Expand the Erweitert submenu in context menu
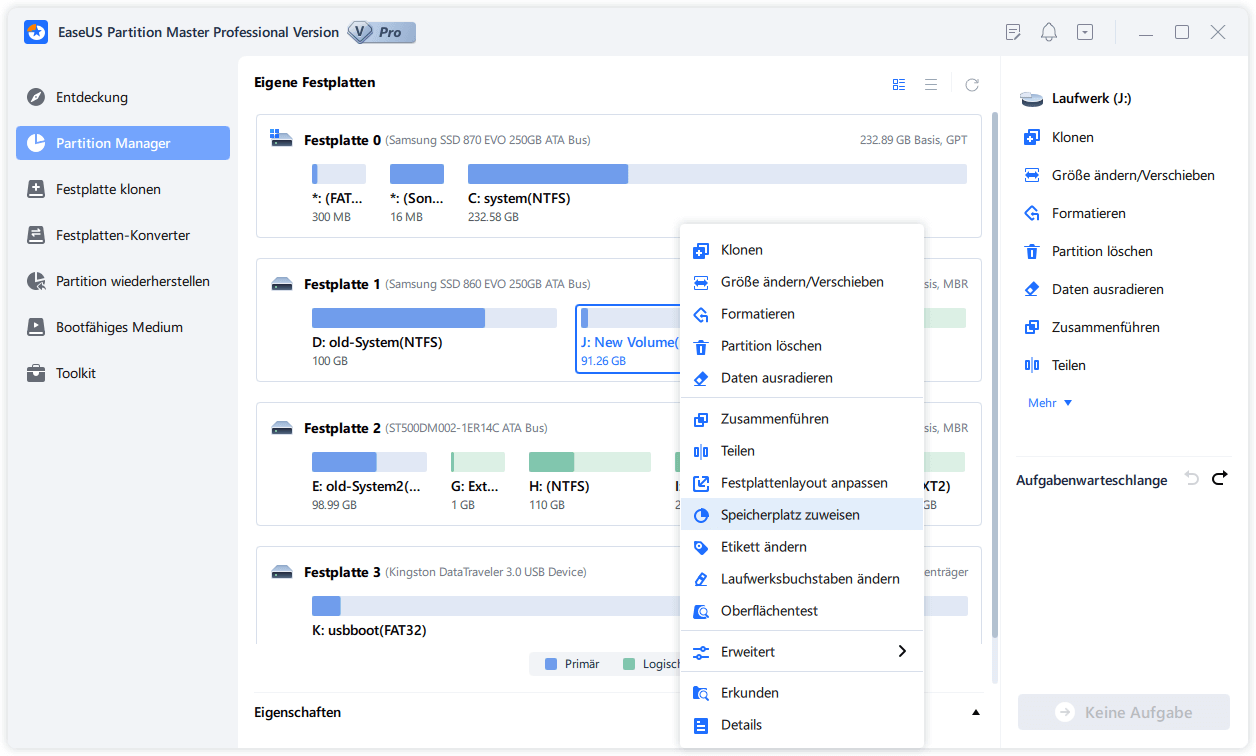Screen dimensions: 1256x756 [x=802, y=651]
